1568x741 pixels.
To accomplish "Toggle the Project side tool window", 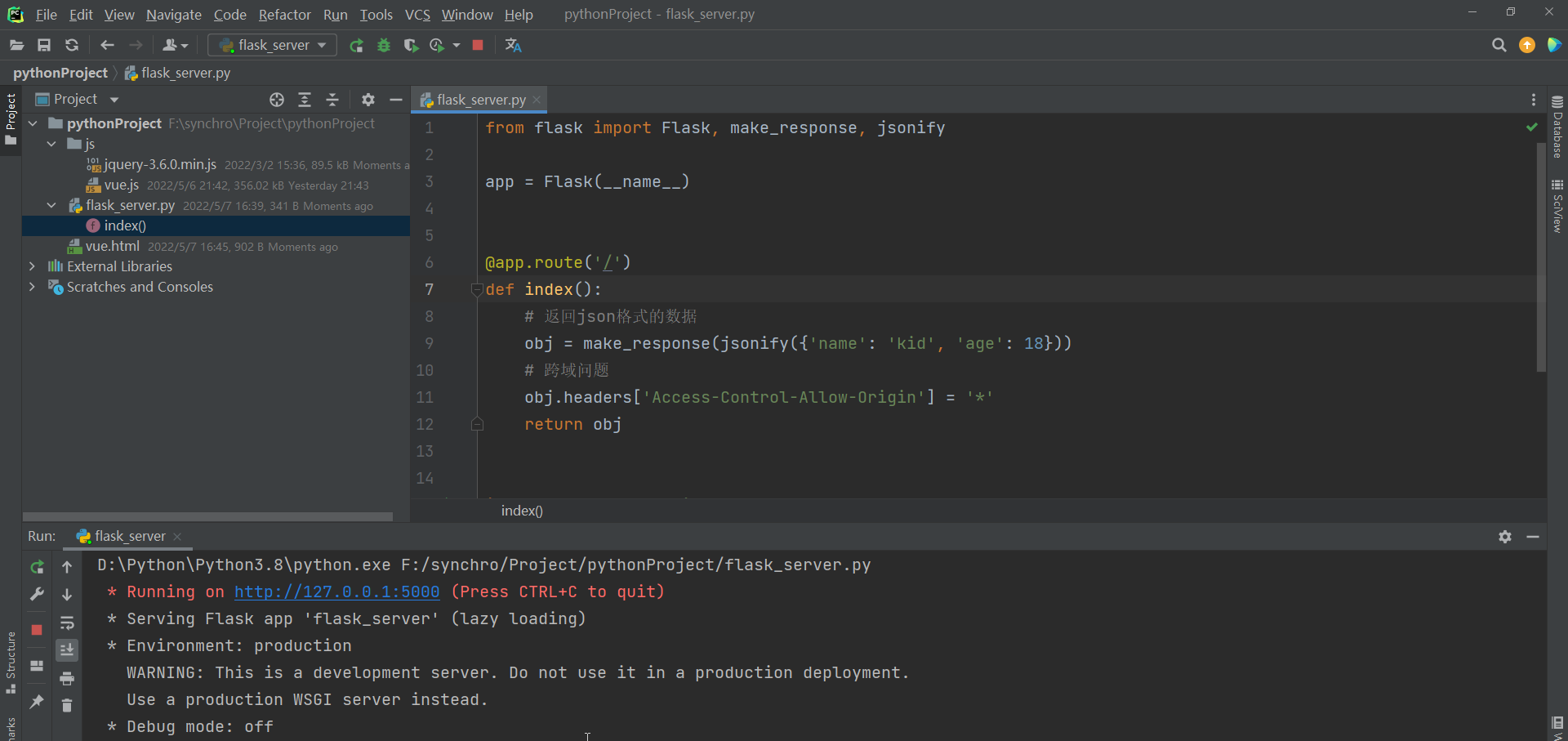I will pyautogui.click(x=11, y=119).
